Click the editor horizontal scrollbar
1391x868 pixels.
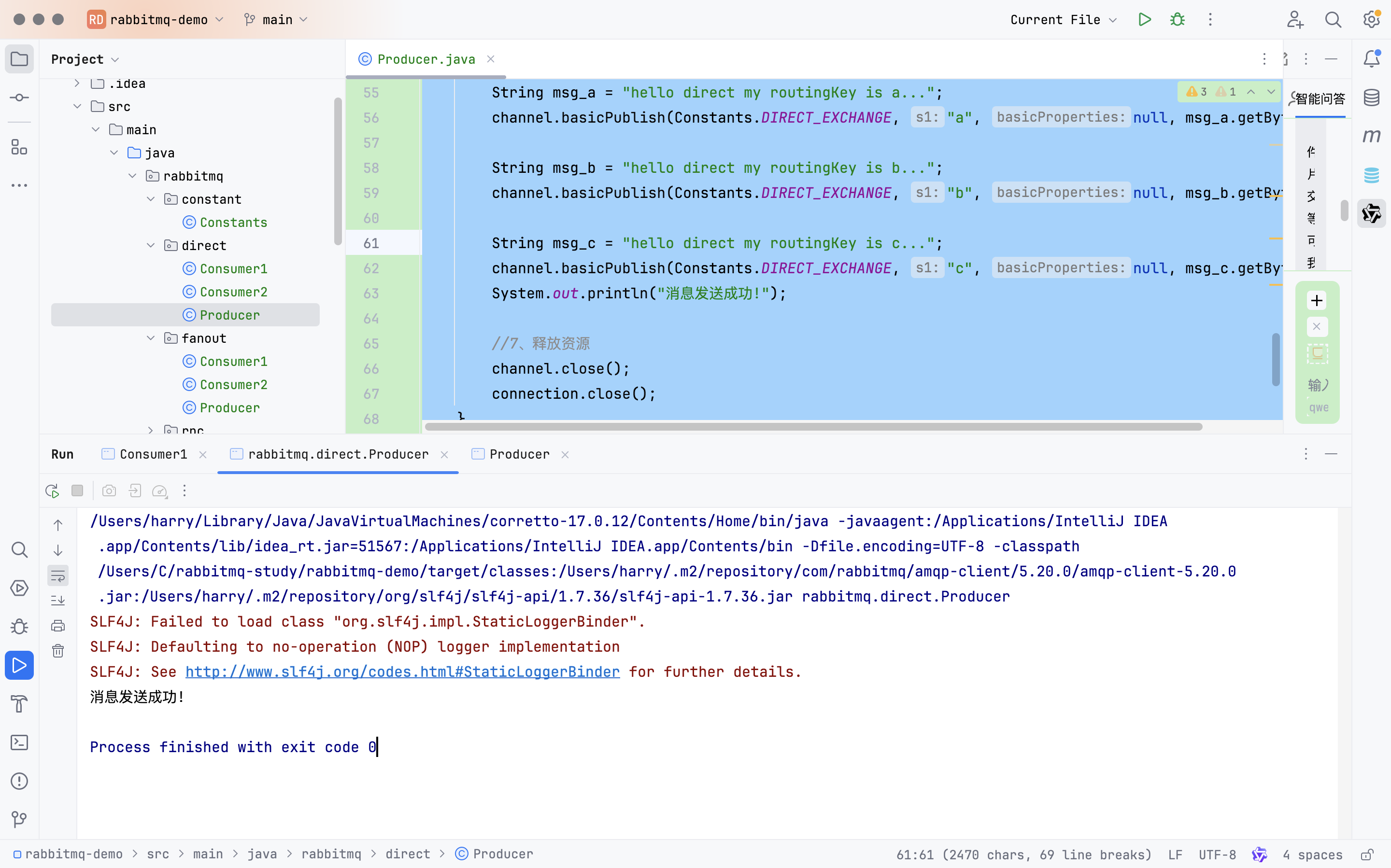(x=813, y=427)
